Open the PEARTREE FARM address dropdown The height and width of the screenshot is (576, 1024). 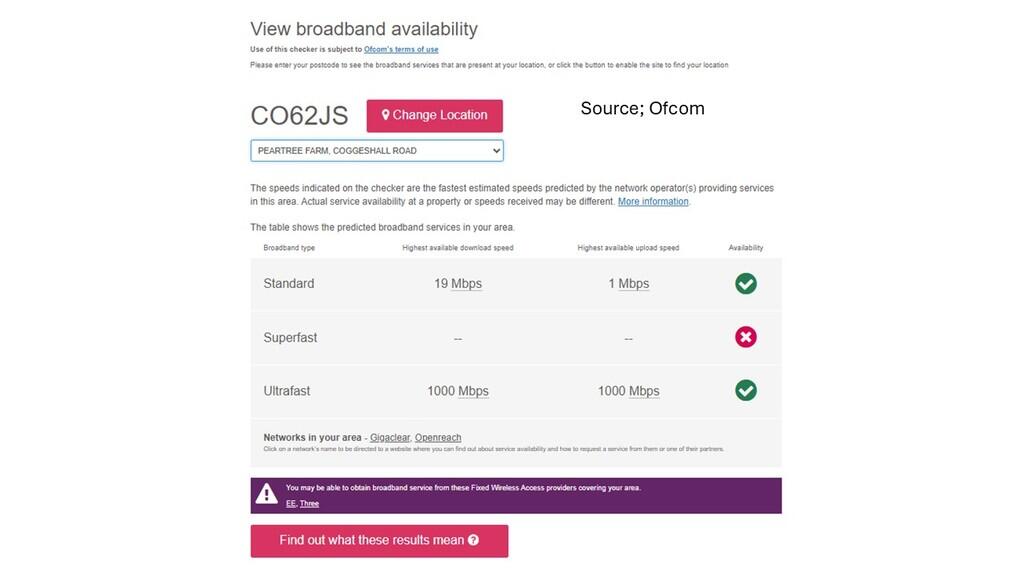tap(377, 151)
